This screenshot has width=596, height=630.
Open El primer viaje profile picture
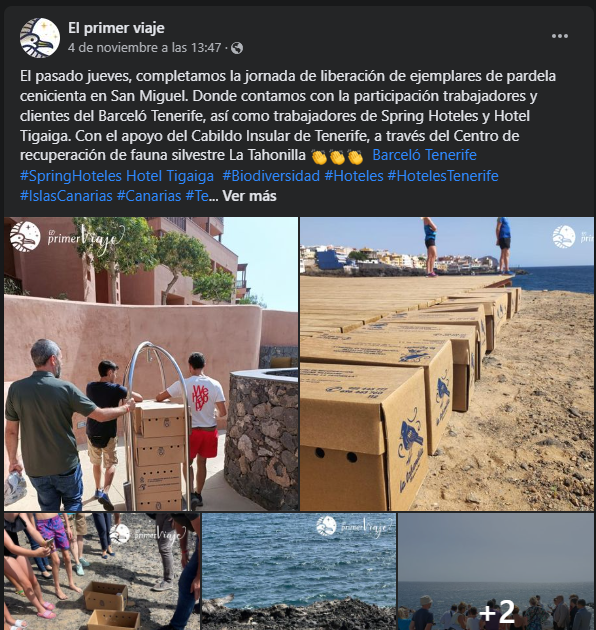[x=40, y=38]
